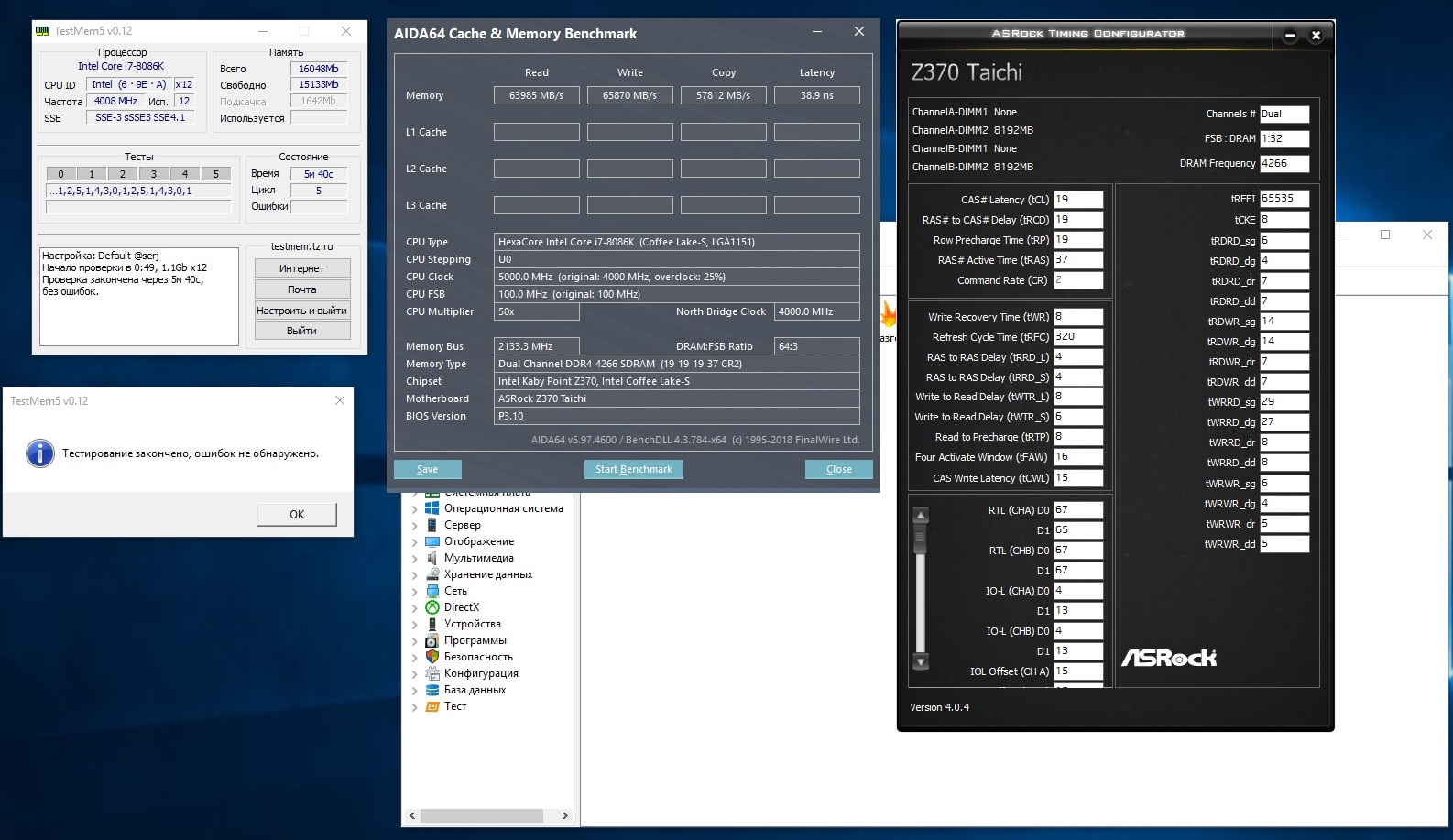Click the Тест benchmark icon
The height and width of the screenshot is (840, 1453).
pos(432,706)
